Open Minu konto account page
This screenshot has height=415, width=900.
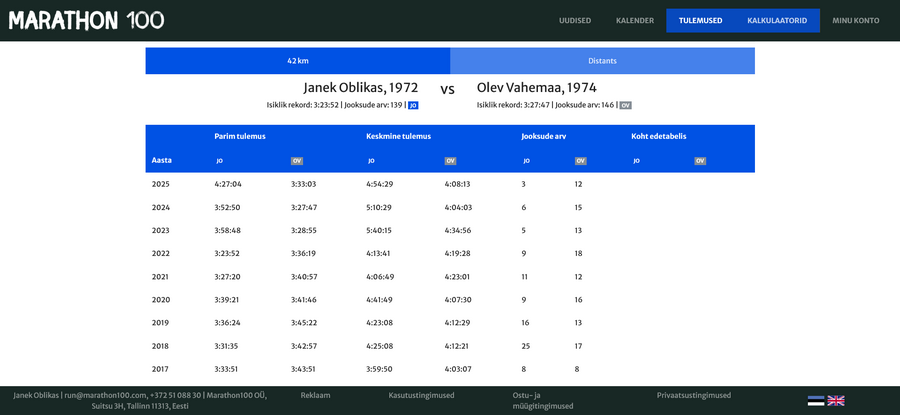pyautogui.click(x=856, y=21)
